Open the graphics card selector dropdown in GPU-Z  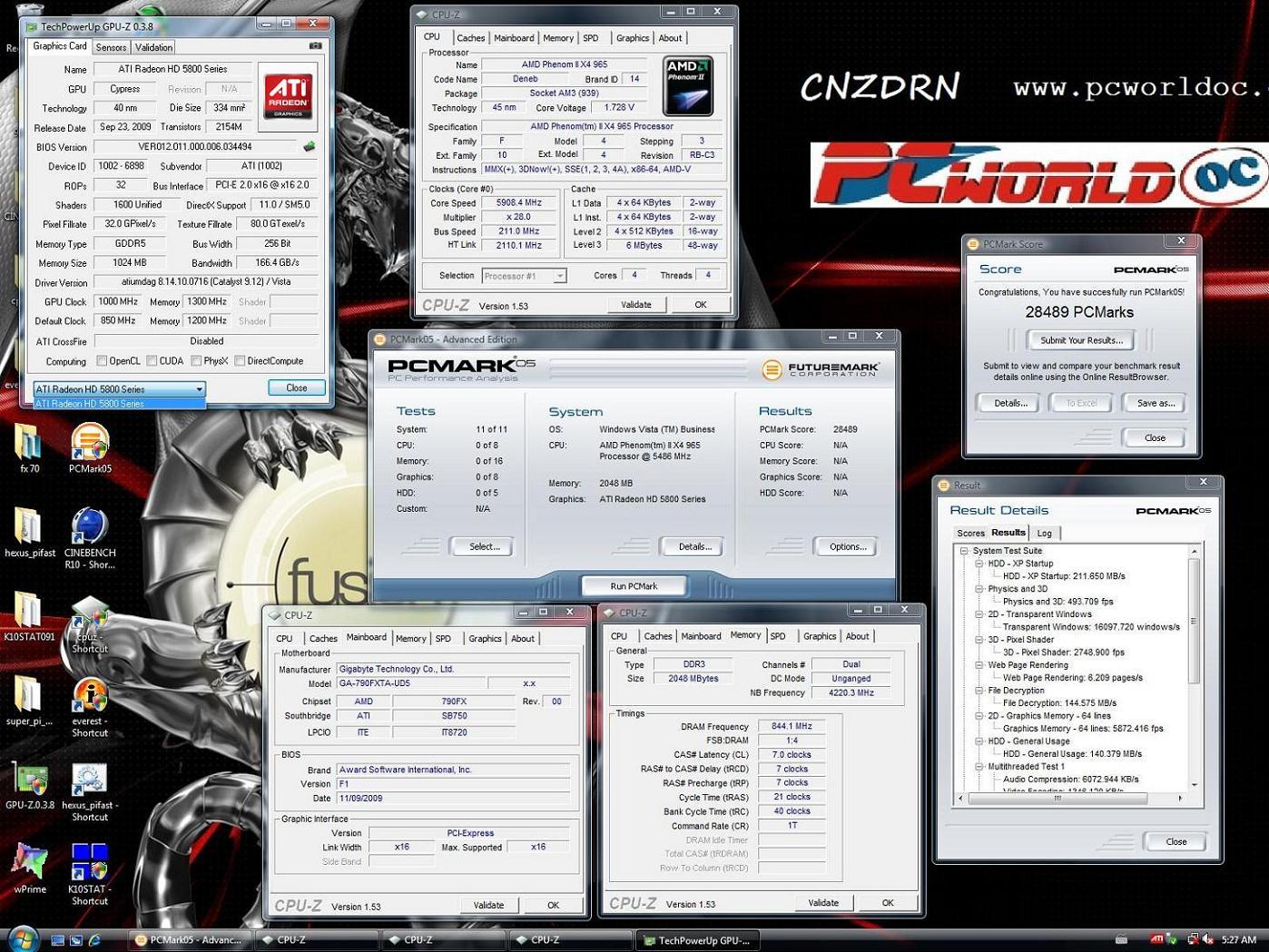119,388
